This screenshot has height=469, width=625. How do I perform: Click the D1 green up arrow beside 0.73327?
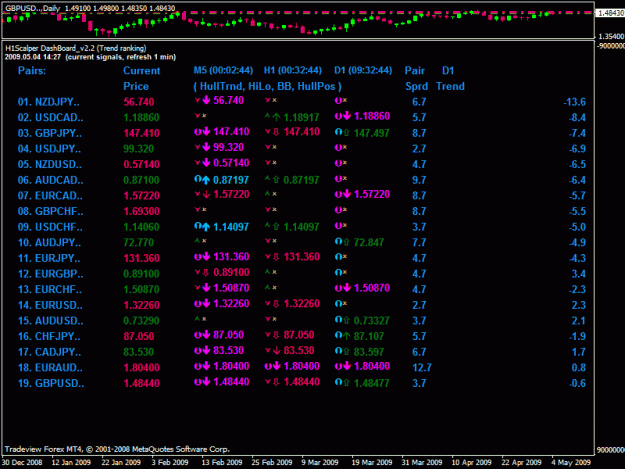pos(346,320)
